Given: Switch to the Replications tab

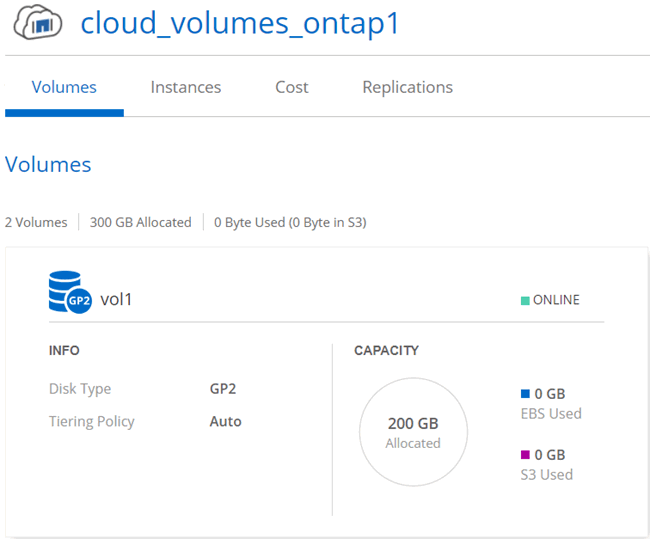Looking at the screenshot, I should click(x=407, y=87).
